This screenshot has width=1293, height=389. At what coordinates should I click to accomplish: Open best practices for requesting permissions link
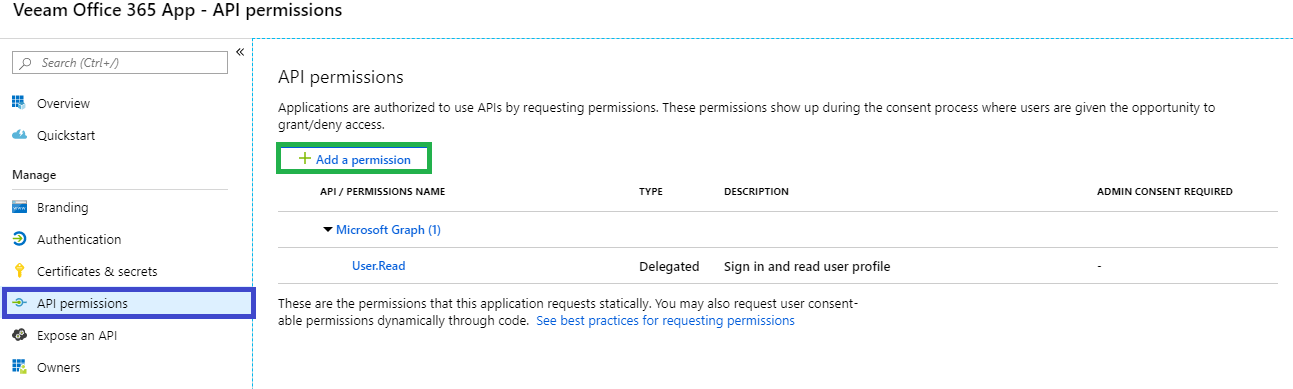665,321
